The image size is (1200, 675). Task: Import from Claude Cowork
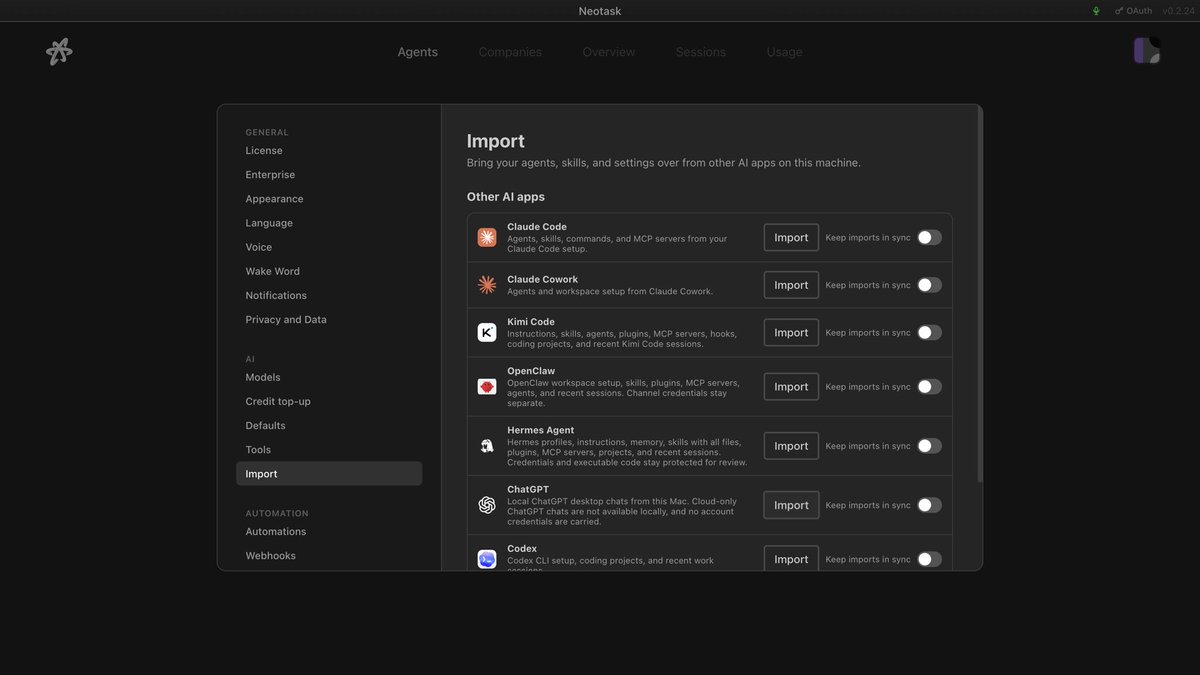point(791,285)
